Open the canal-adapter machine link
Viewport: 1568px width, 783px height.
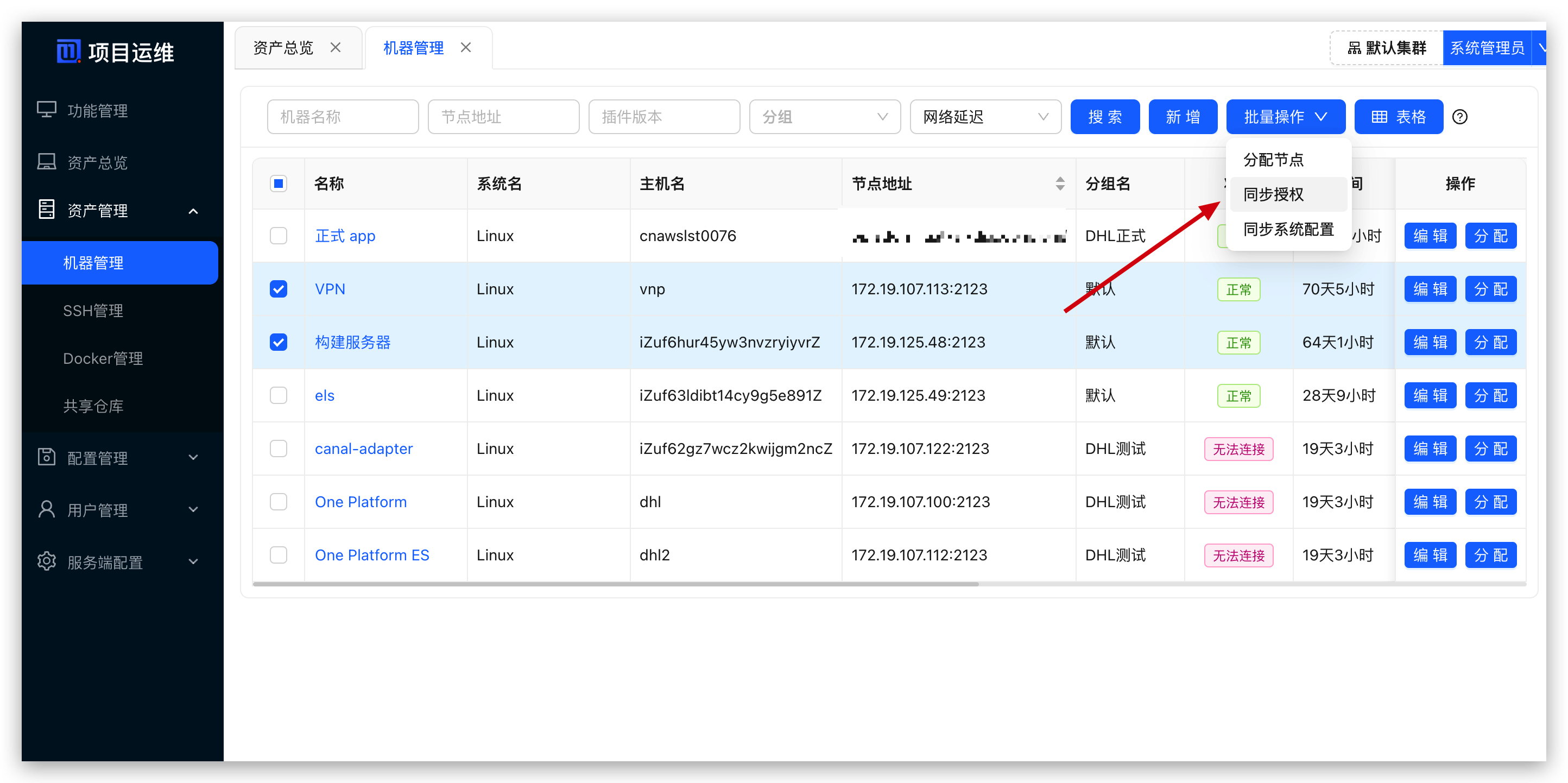click(363, 449)
